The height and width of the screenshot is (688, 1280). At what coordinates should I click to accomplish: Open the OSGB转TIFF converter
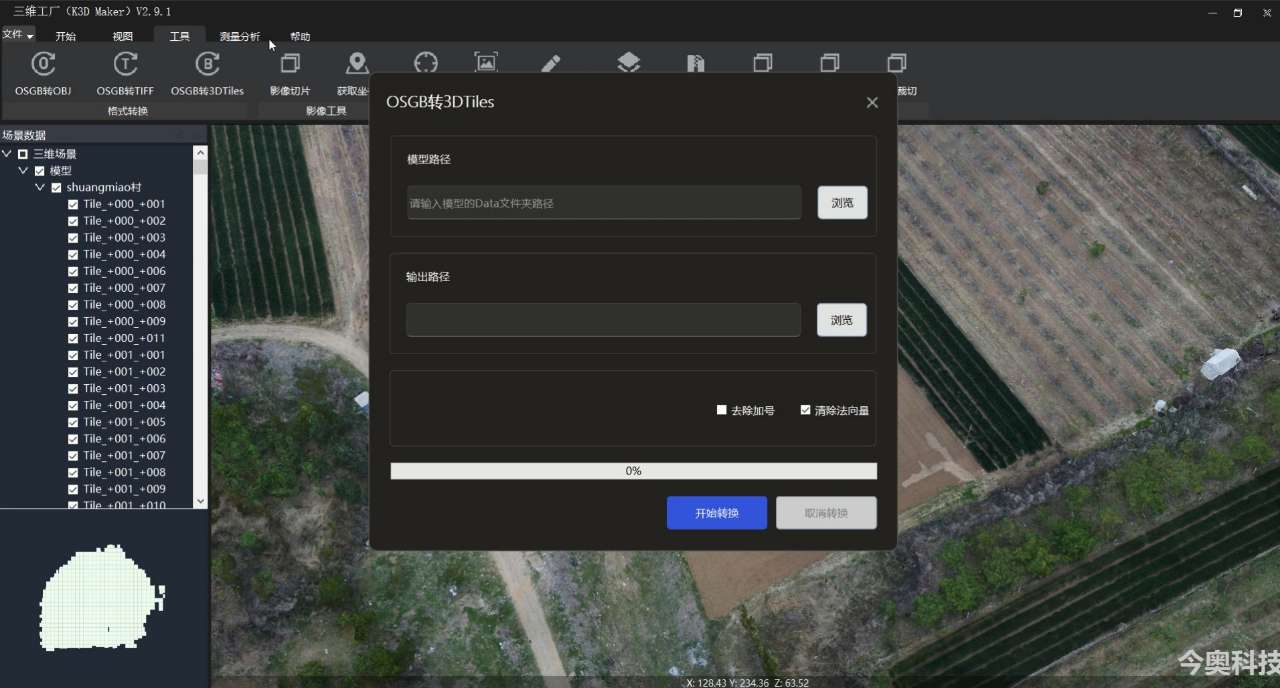[x=124, y=72]
